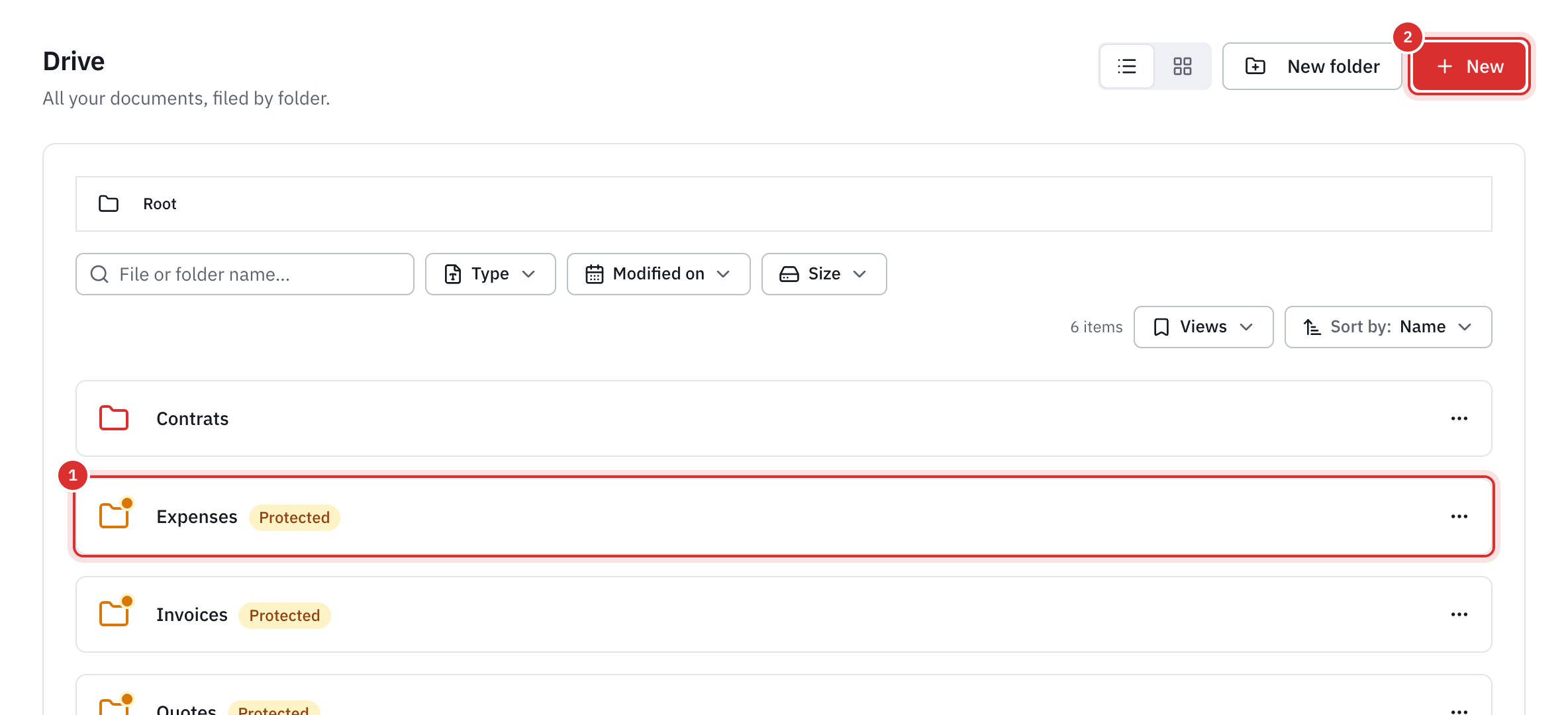Click the bookmark icon in Views button
The height and width of the screenshot is (715, 1568).
(1161, 327)
